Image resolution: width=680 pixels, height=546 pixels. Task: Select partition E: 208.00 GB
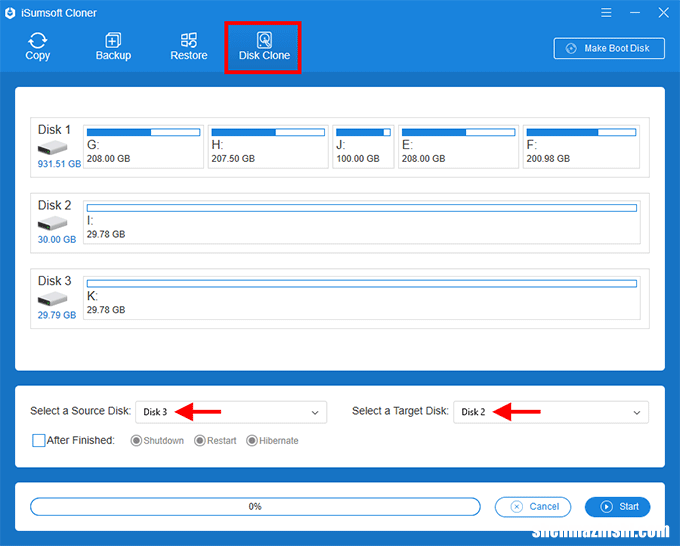click(458, 147)
